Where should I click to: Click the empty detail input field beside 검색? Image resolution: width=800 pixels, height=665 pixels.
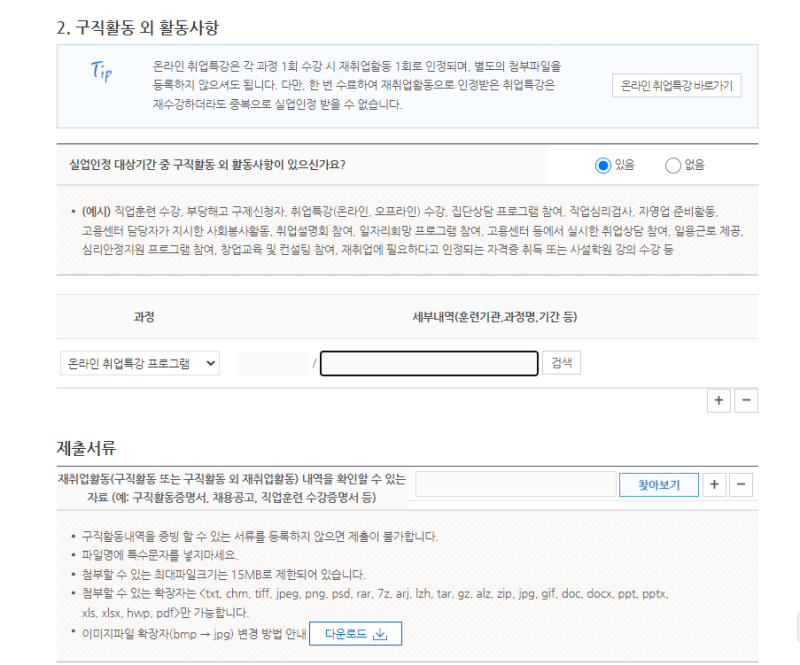(429, 363)
